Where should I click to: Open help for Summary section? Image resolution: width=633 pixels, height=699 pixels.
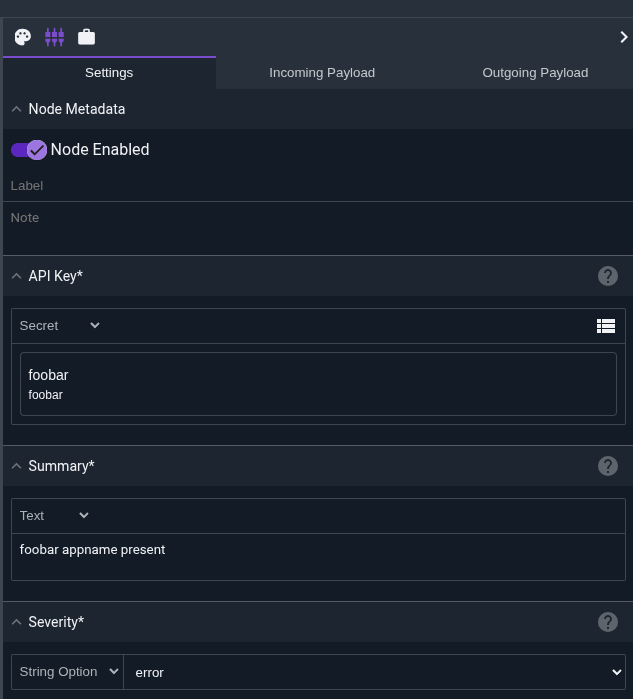(607, 466)
